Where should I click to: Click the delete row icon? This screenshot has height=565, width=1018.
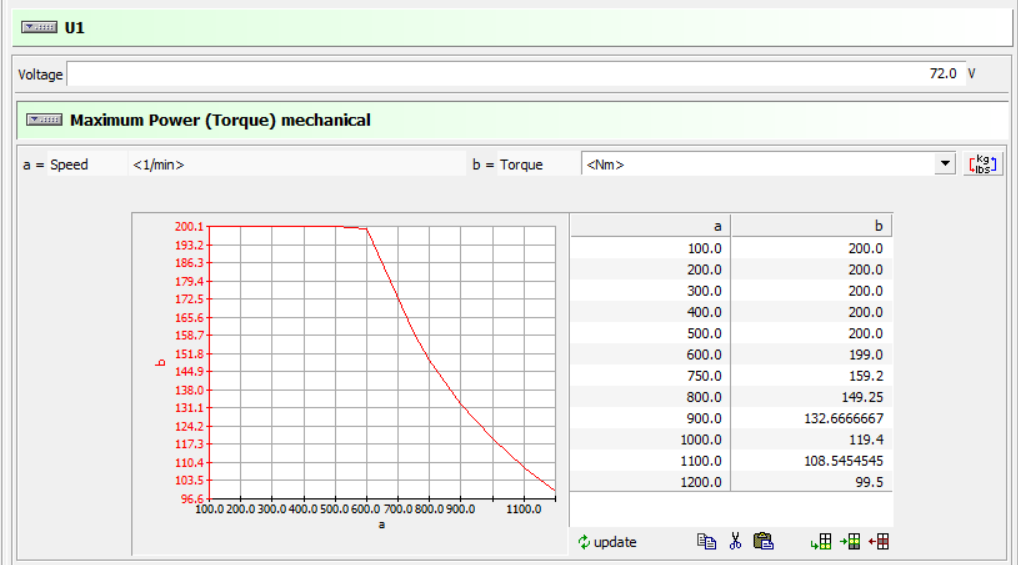(879, 541)
